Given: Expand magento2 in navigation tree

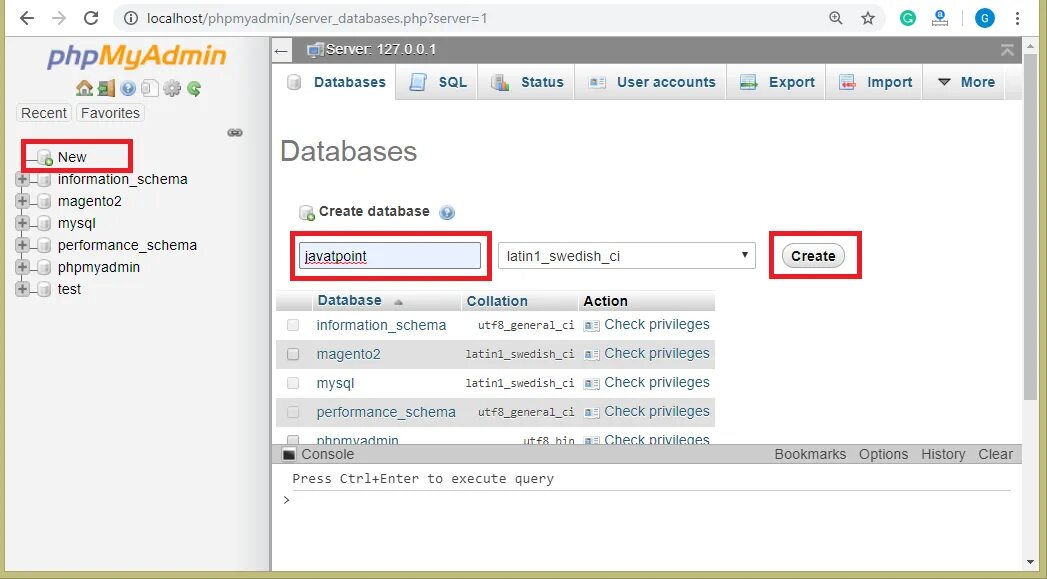Looking at the screenshot, I should tap(22, 201).
